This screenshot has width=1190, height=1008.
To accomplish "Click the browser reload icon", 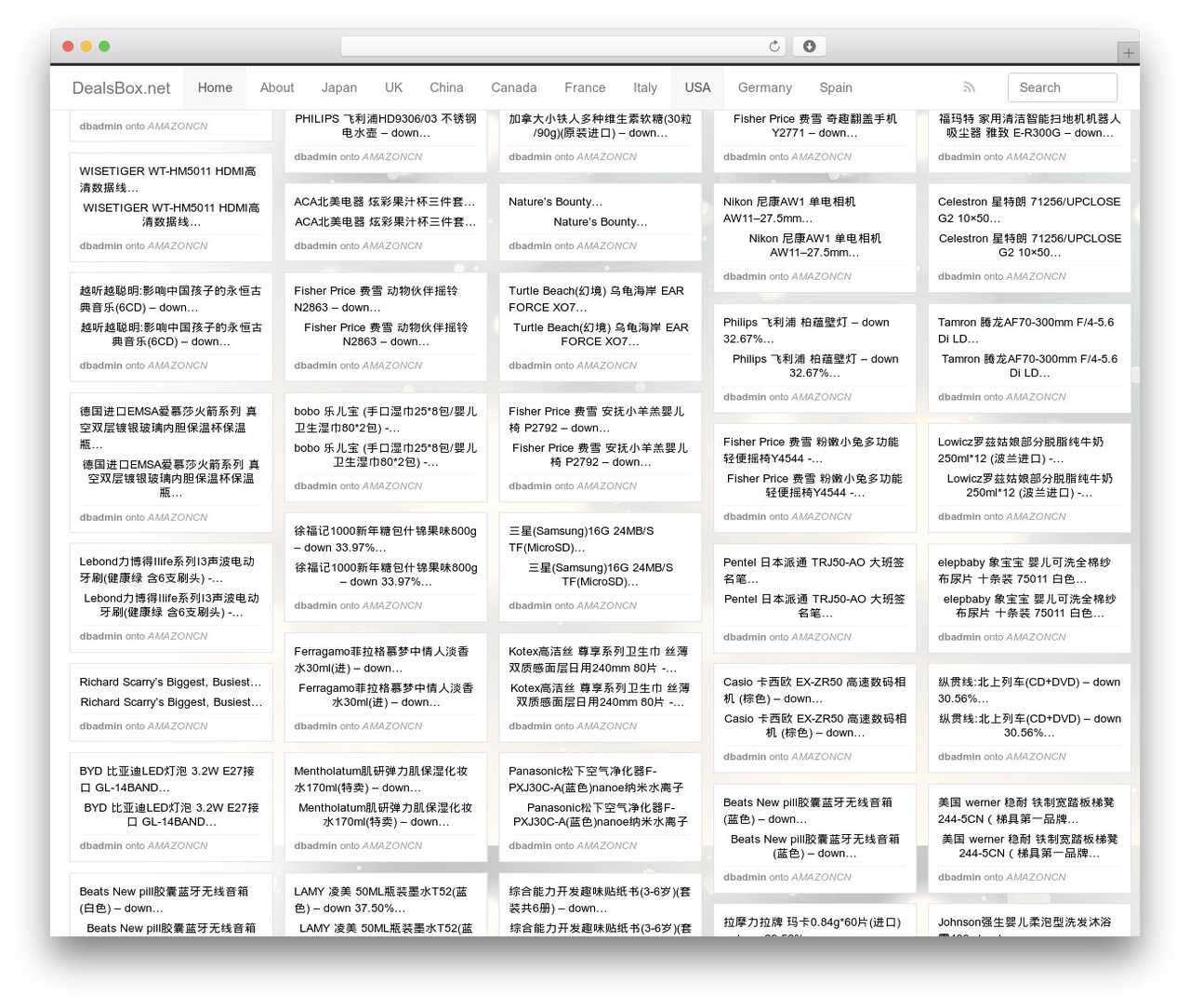I will (774, 46).
